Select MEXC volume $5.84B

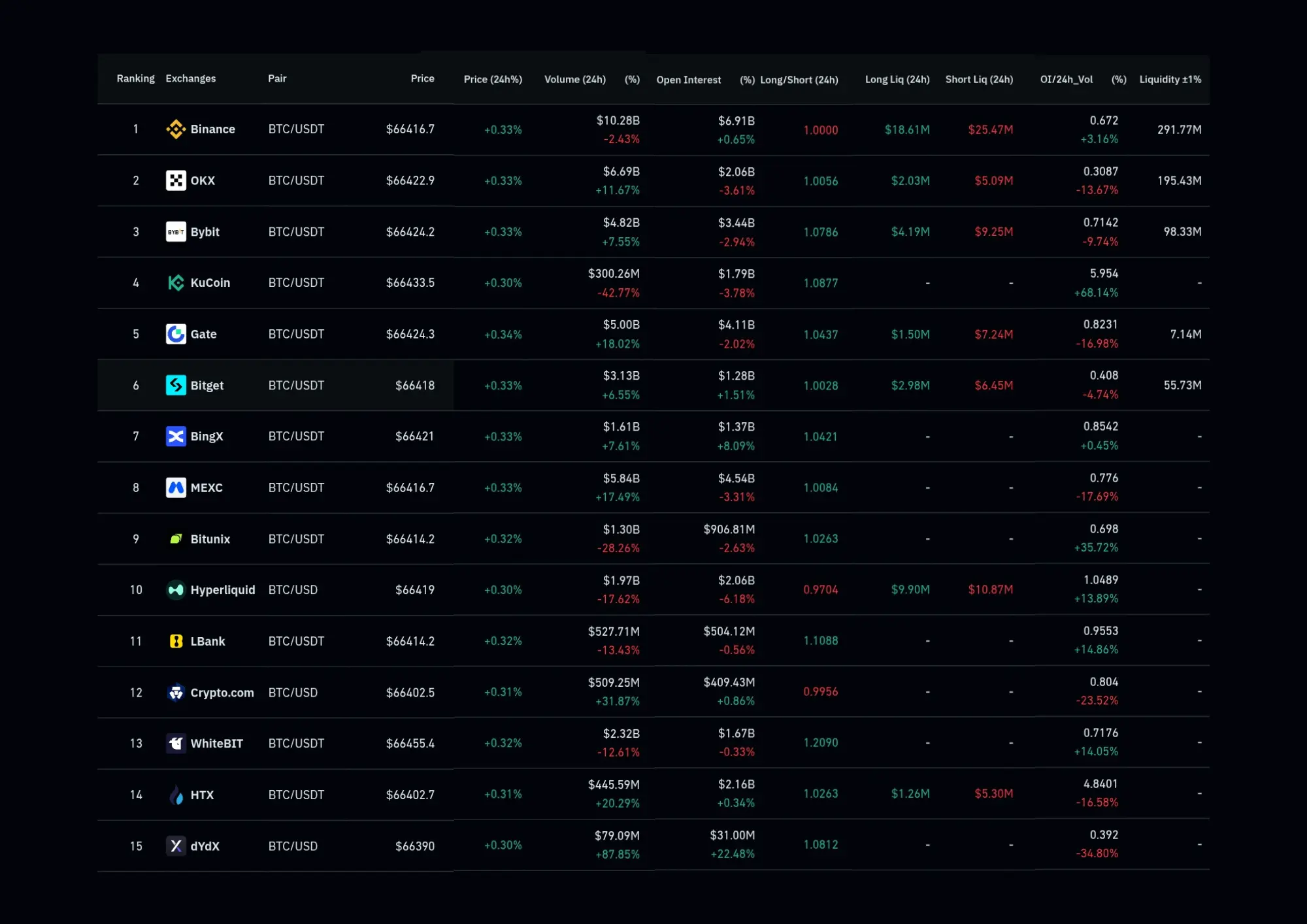[621, 478]
